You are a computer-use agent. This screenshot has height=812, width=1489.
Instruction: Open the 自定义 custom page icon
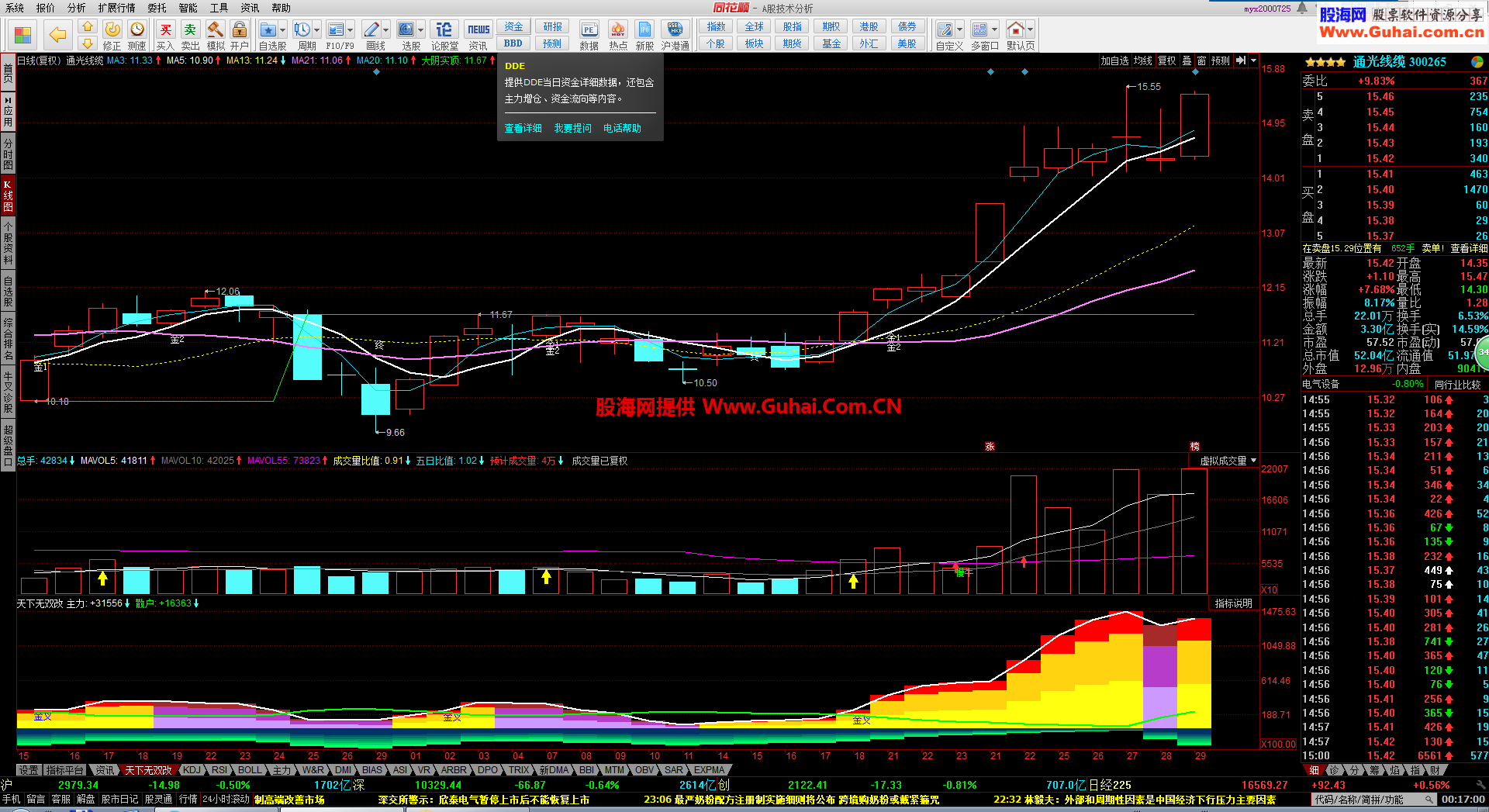[x=945, y=29]
